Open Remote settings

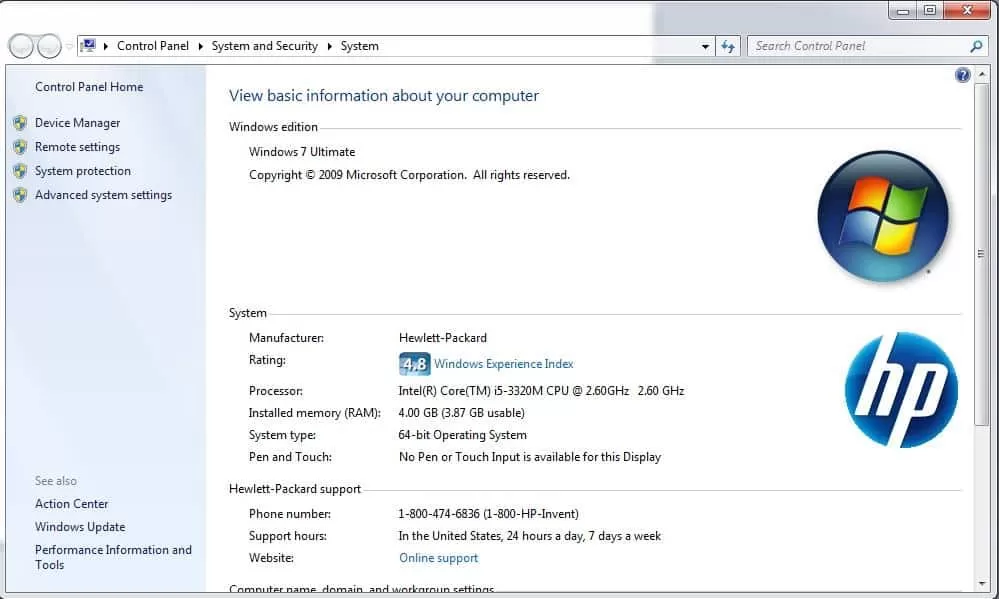(78, 147)
